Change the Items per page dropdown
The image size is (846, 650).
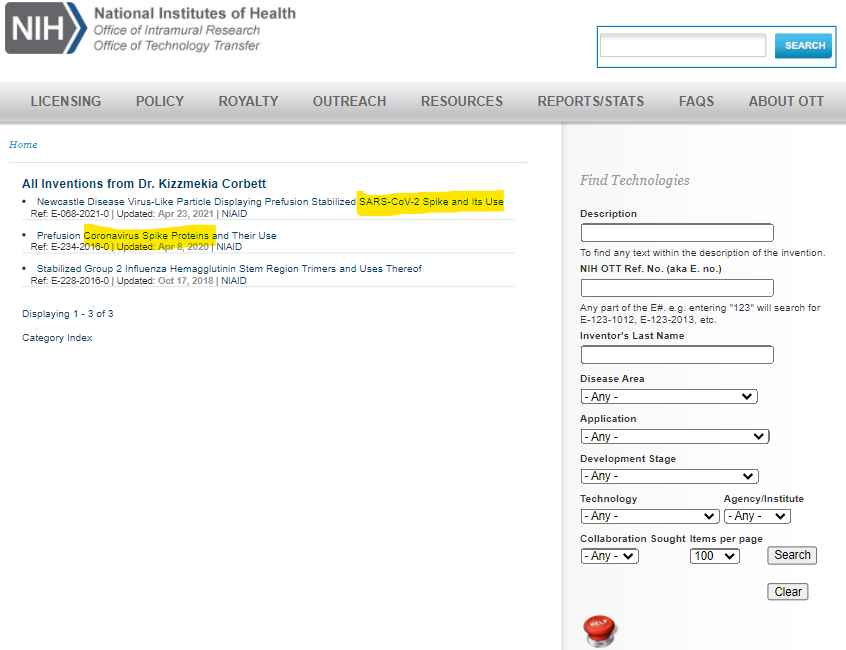click(x=714, y=556)
